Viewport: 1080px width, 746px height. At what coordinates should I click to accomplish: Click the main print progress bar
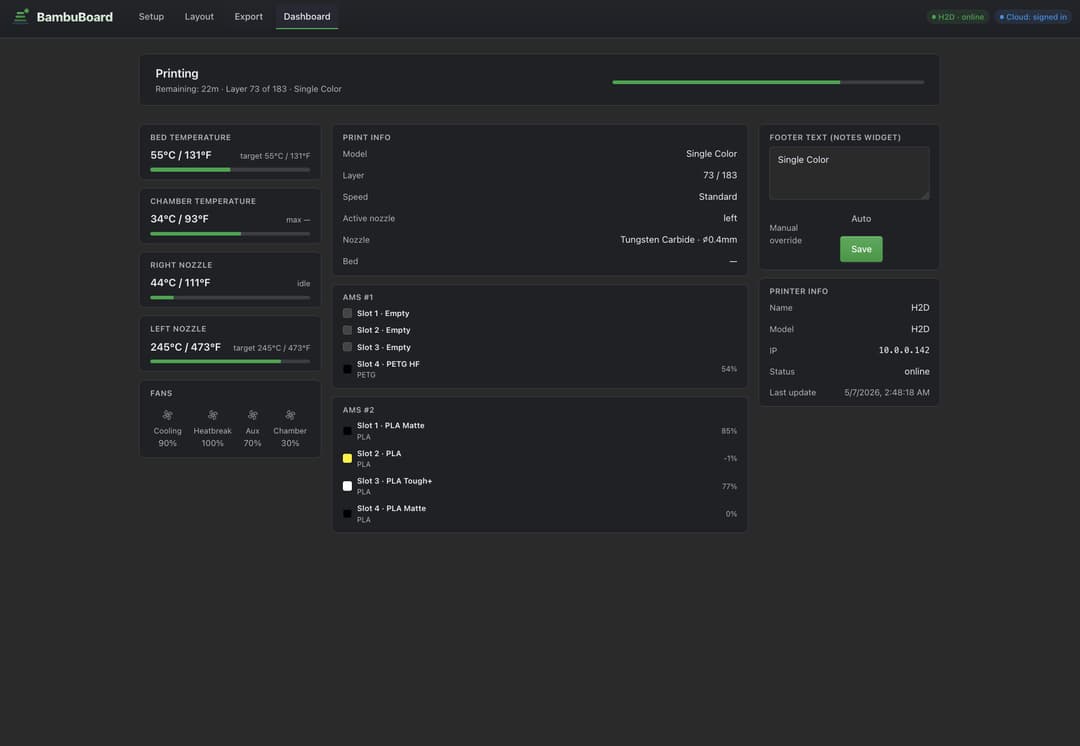(x=768, y=82)
